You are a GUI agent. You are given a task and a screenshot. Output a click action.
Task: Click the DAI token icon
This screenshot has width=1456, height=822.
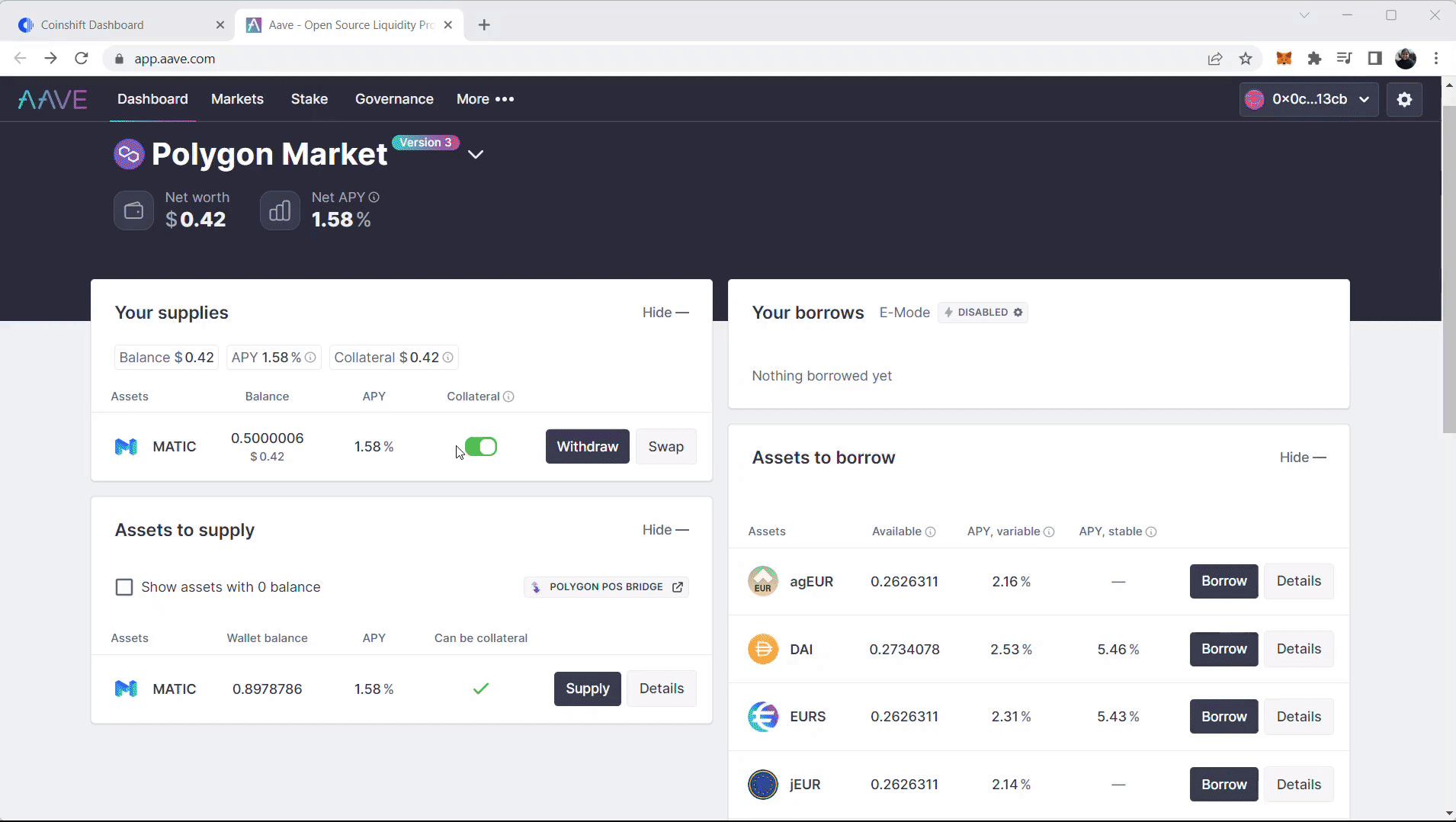click(x=763, y=649)
